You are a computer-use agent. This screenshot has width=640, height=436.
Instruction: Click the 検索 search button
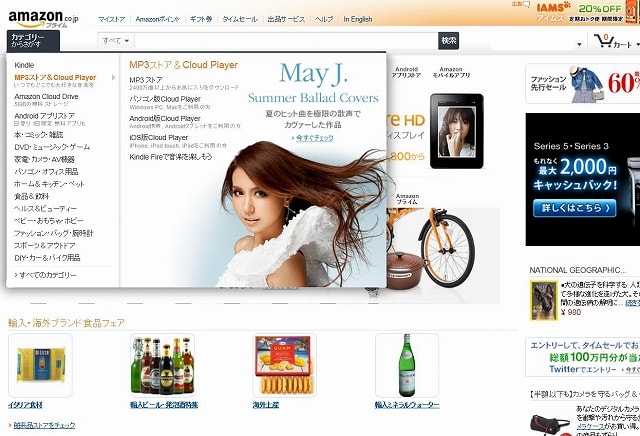pyautogui.click(x=448, y=41)
